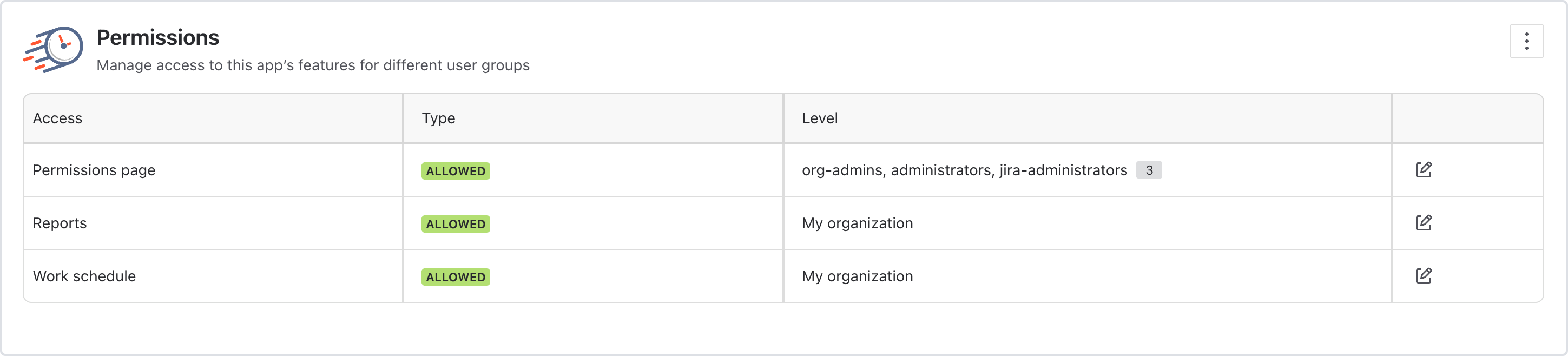Click the org-admins, administrators groups text
This screenshot has height=356, width=1568.
964,170
